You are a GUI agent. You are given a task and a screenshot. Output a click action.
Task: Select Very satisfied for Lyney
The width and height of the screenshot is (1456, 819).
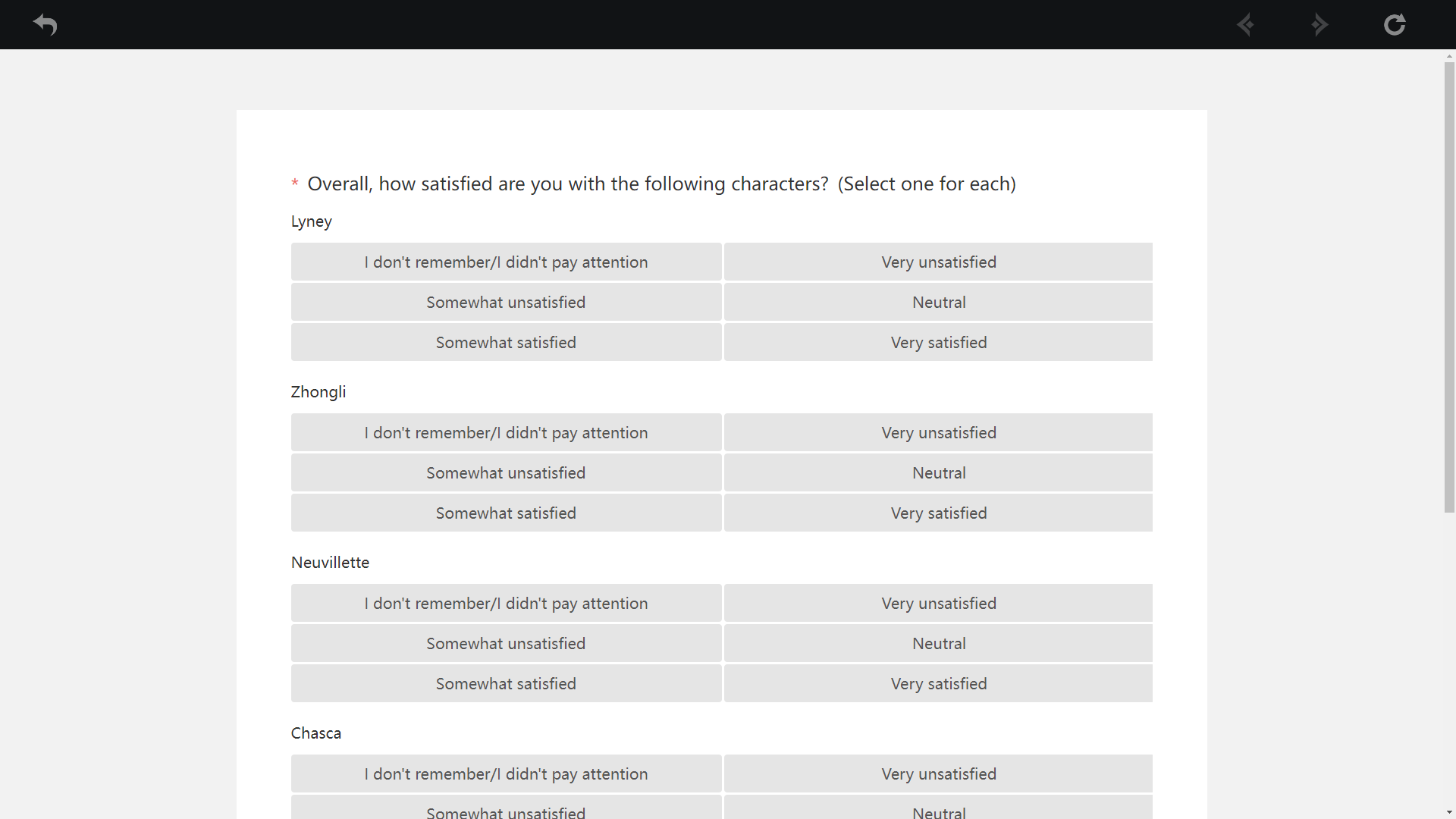(x=938, y=343)
